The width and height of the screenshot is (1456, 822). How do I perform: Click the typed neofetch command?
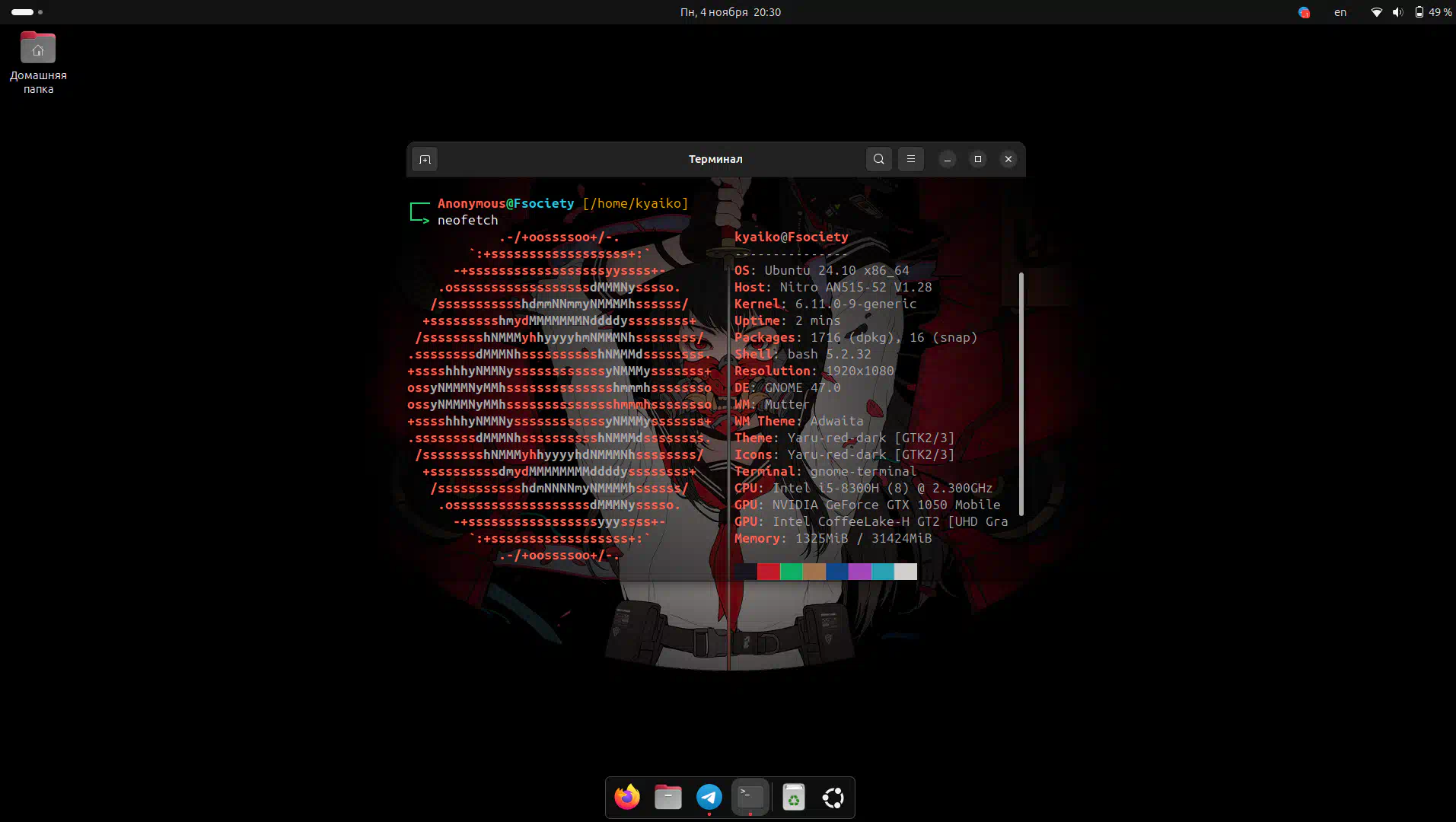coord(467,220)
